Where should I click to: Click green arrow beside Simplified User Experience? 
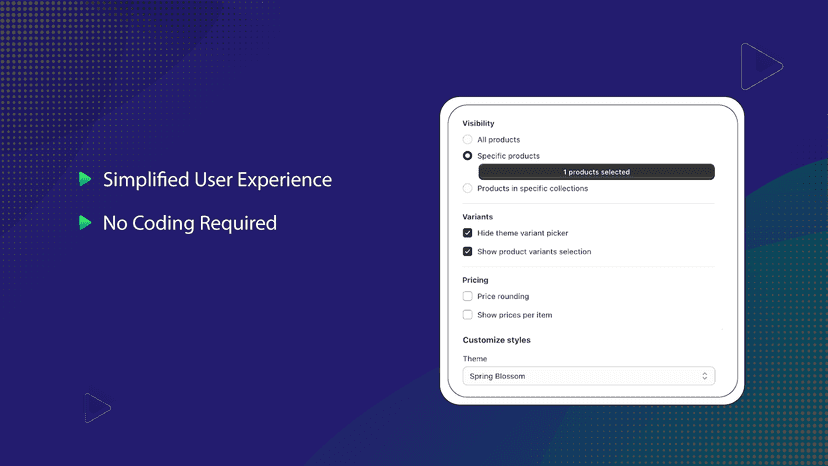point(85,179)
